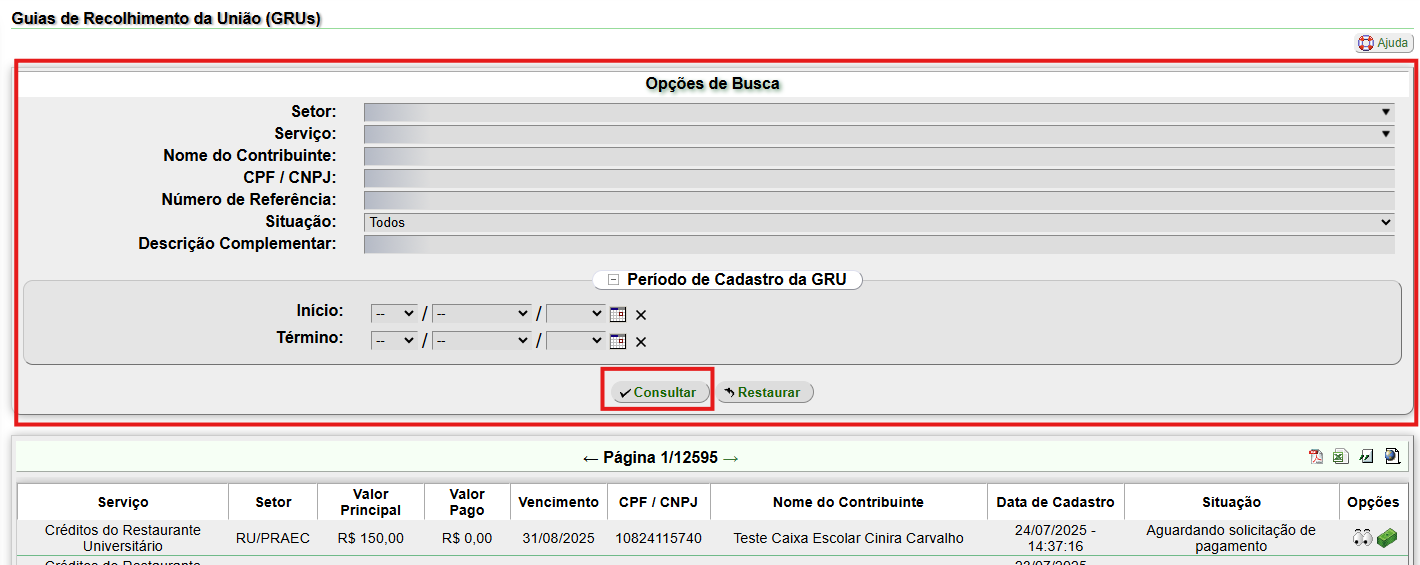The image size is (1420, 565).
Task: Open calendar picker for Término date
Action: (x=618, y=341)
